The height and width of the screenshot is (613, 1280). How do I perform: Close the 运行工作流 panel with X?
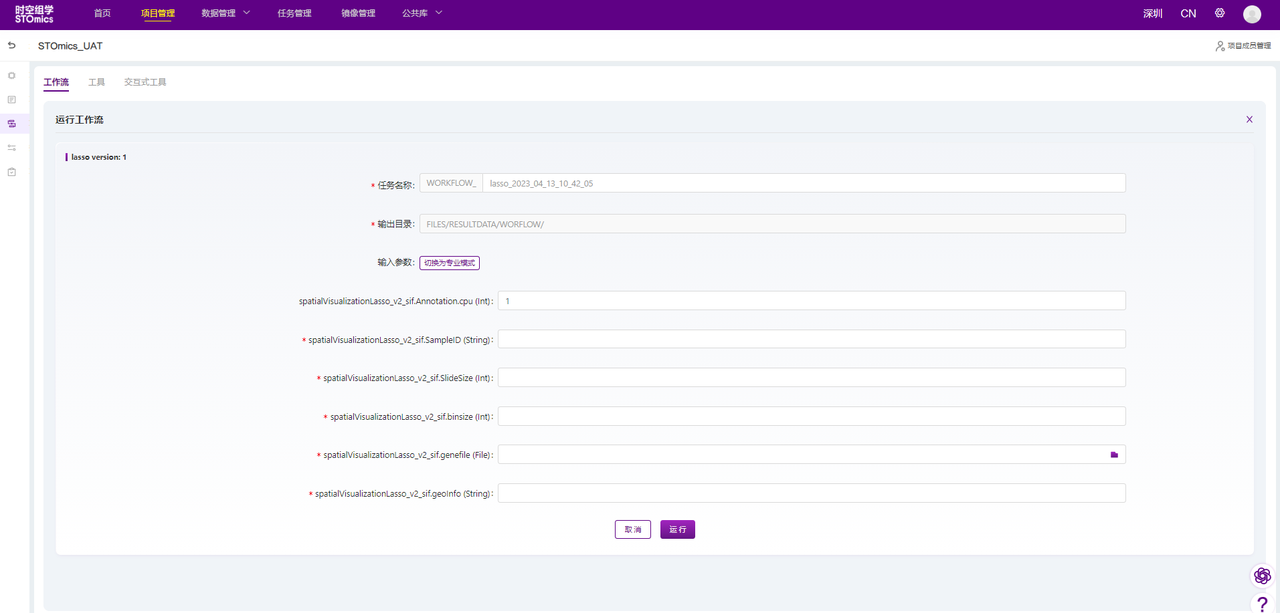(x=1249, y=120)
